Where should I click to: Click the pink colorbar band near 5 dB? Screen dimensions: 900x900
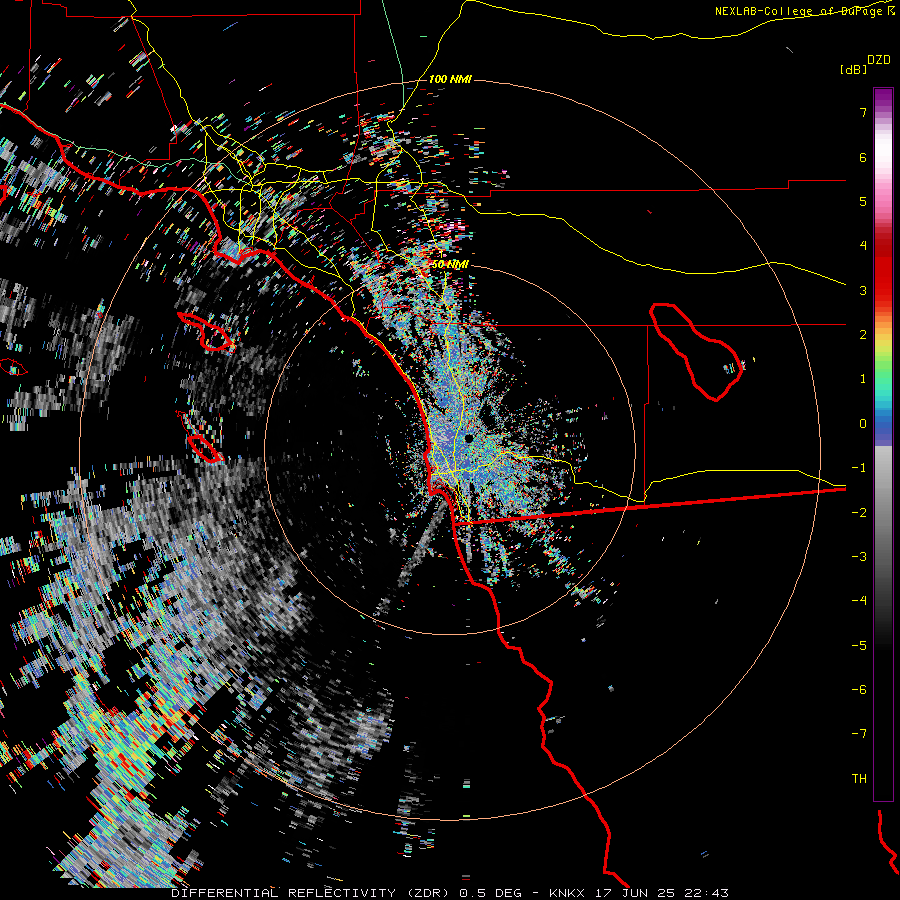coord(883,201)
